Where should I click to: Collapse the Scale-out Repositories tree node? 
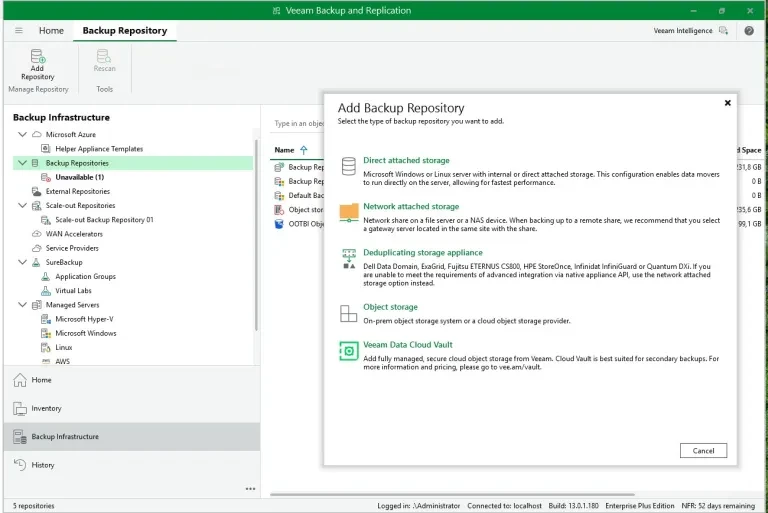pyautogui.click(x=22, y=205)
